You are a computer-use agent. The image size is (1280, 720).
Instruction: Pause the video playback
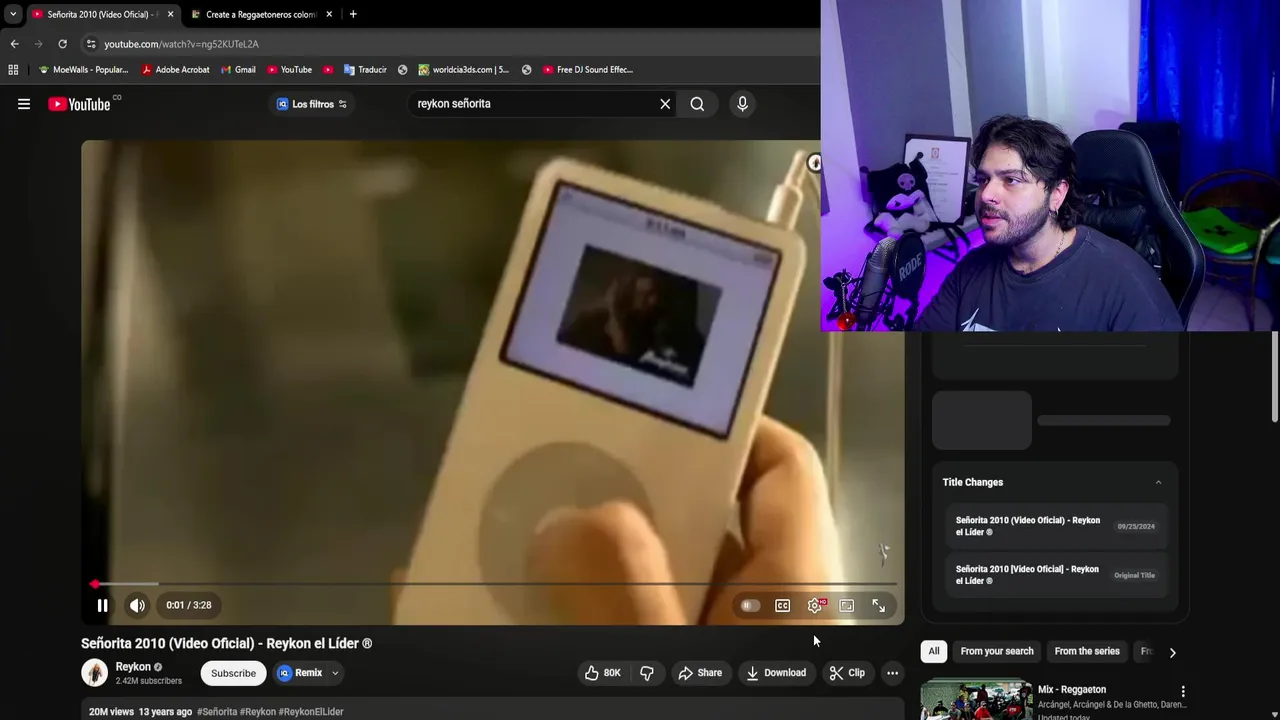[x=102, y=605]
